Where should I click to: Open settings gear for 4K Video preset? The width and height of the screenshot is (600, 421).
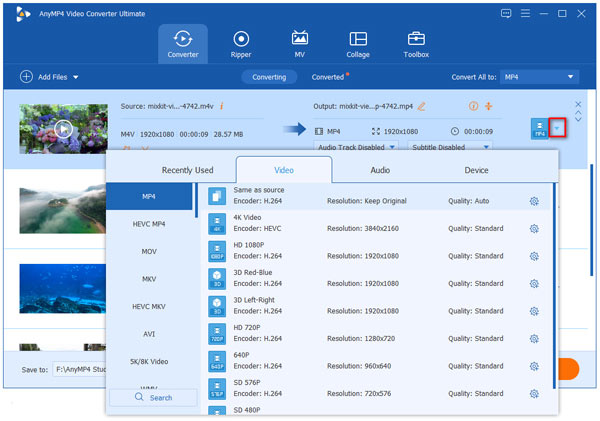(534, 228)
